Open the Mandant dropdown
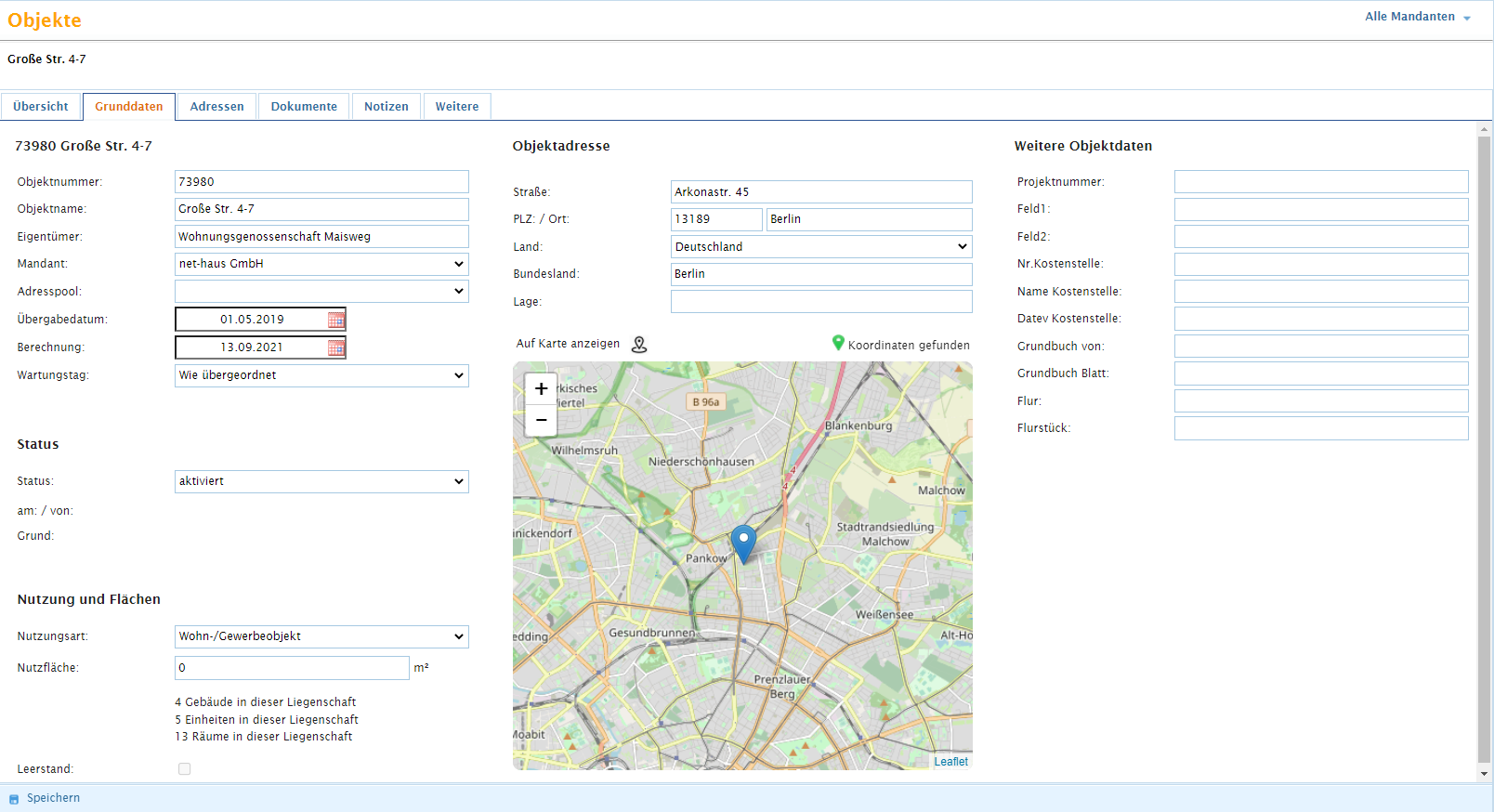Image resolution: width=1494 pixels, height=812 pixels. (321, 264)
